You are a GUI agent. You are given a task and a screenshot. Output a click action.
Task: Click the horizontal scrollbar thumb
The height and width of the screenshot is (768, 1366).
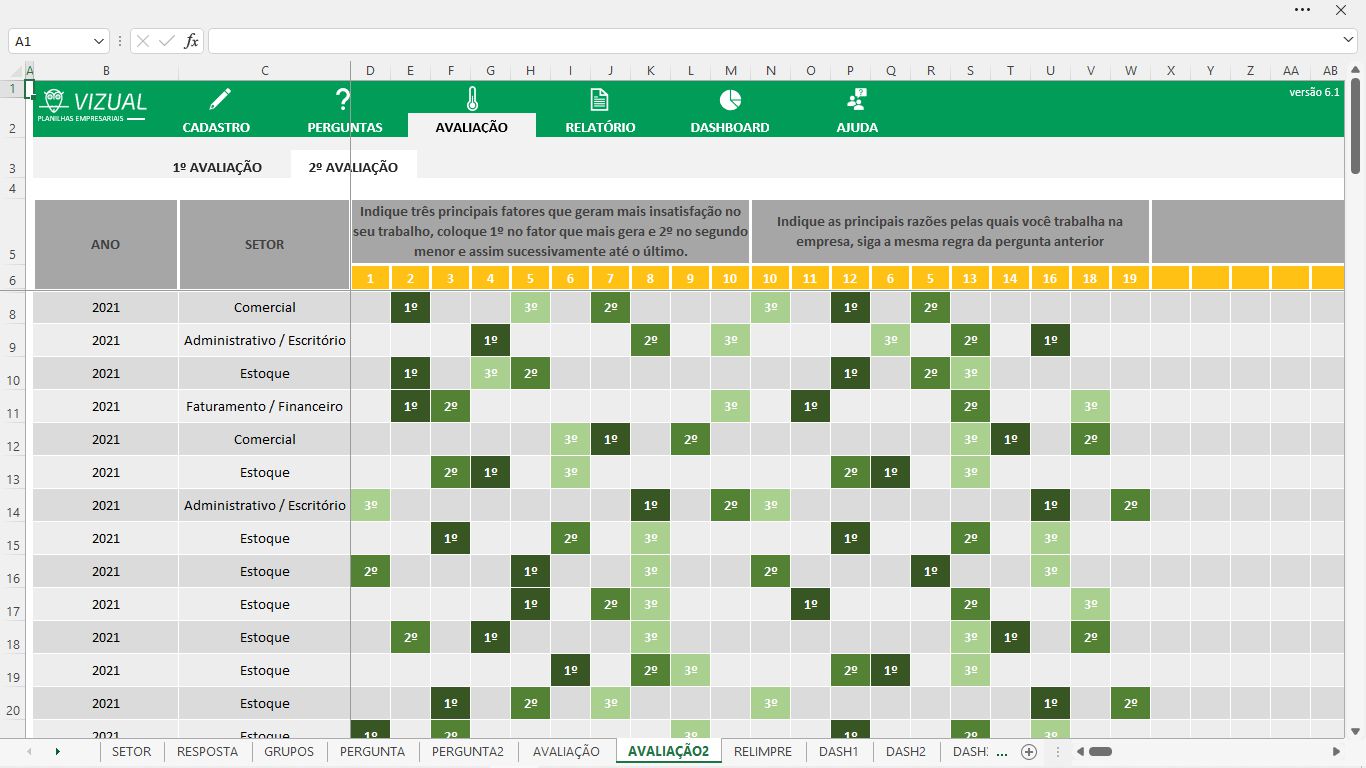(1101, 751)
